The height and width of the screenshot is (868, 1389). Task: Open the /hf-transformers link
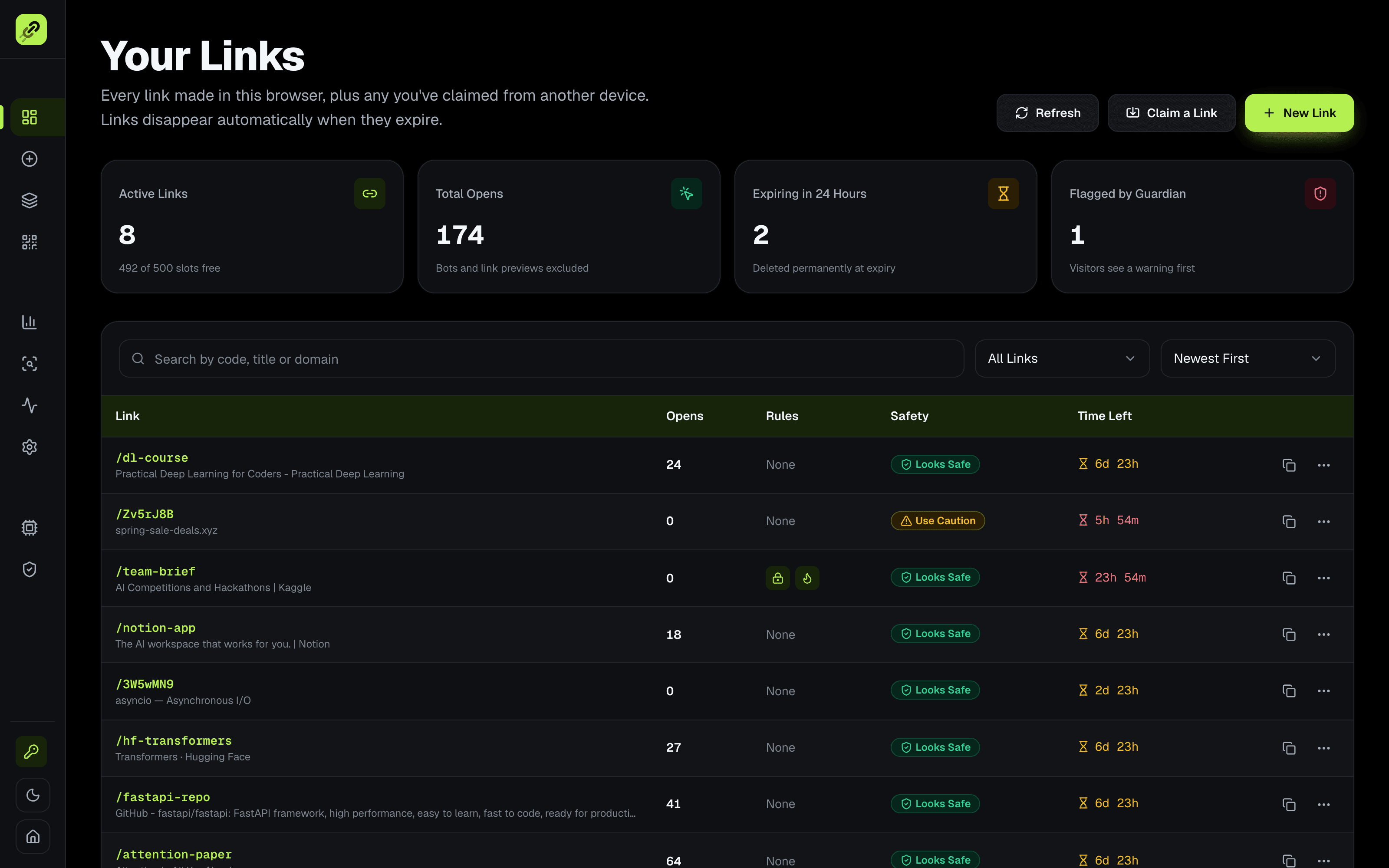(174, 740)
